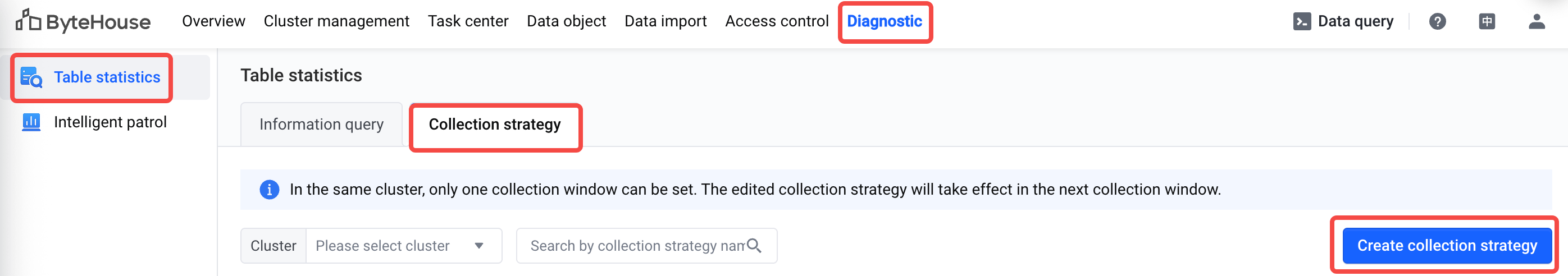Click the Data query terminal icon

coord(1301,22)
